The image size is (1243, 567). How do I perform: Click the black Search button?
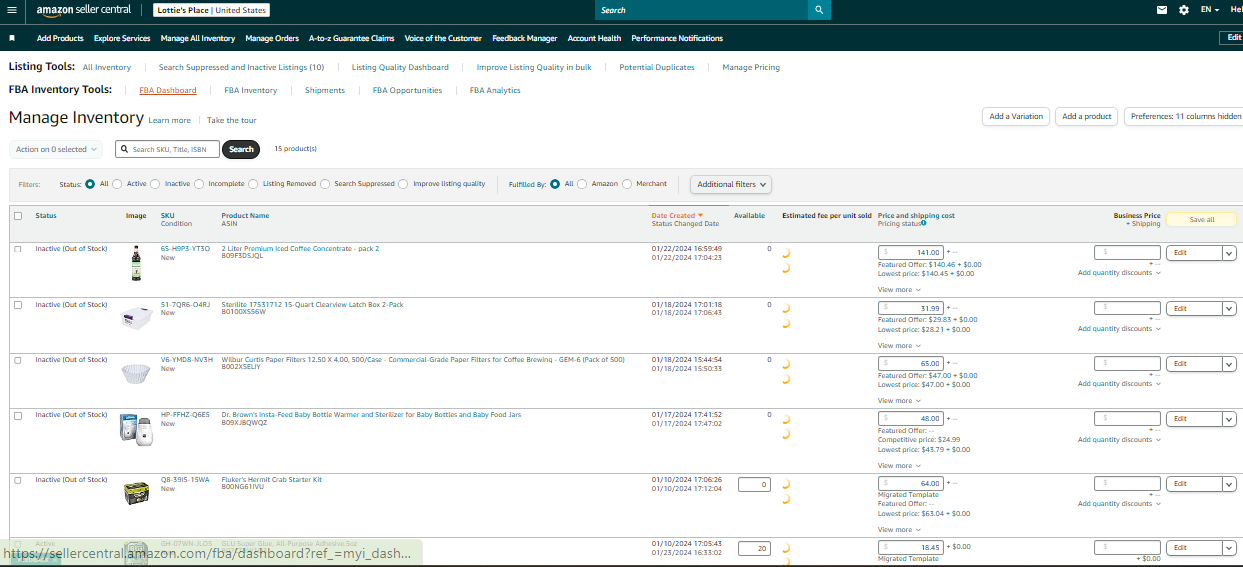click(x=241, y=149)
